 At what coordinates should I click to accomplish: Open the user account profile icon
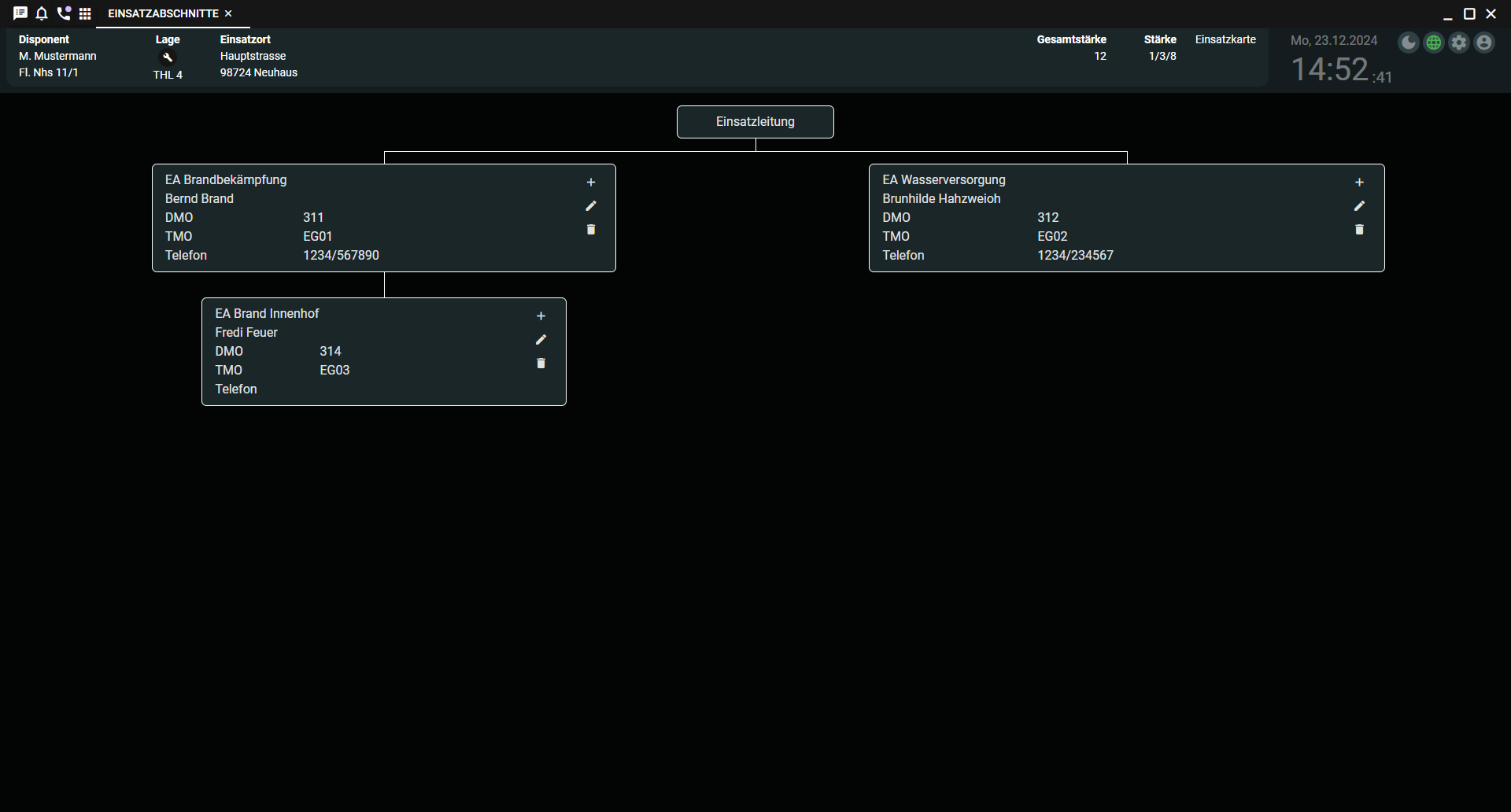click(1484, 42)
